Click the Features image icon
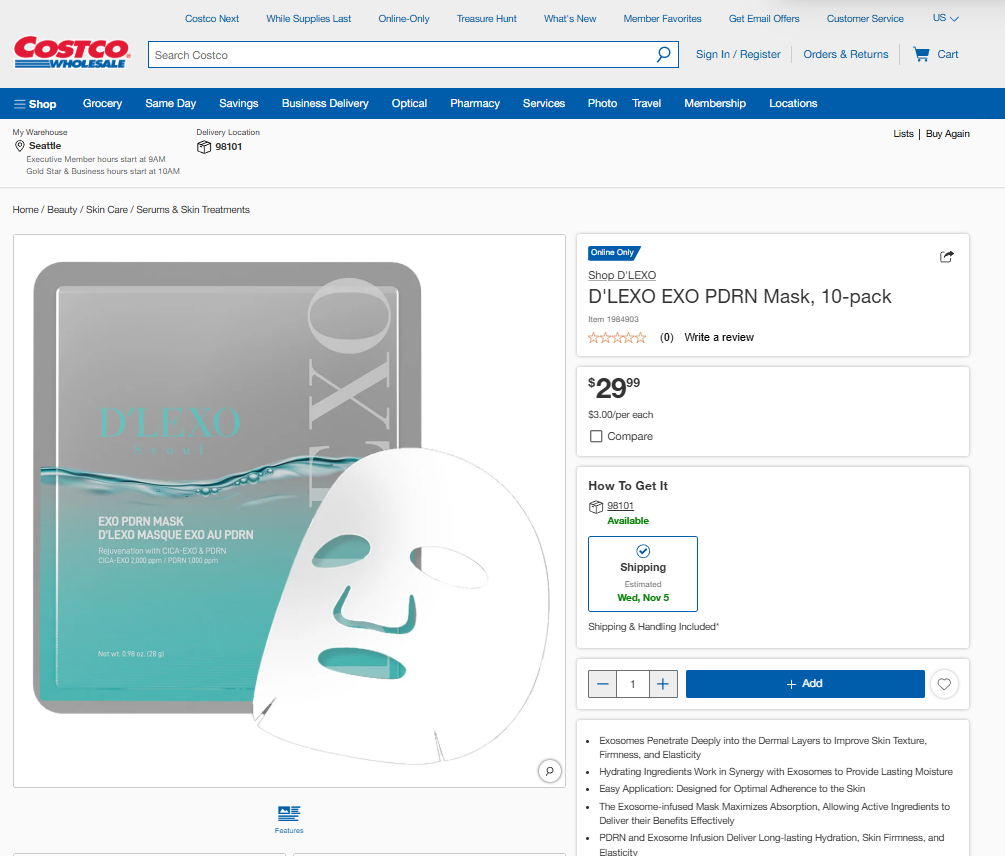 click(x=289, y=814)
